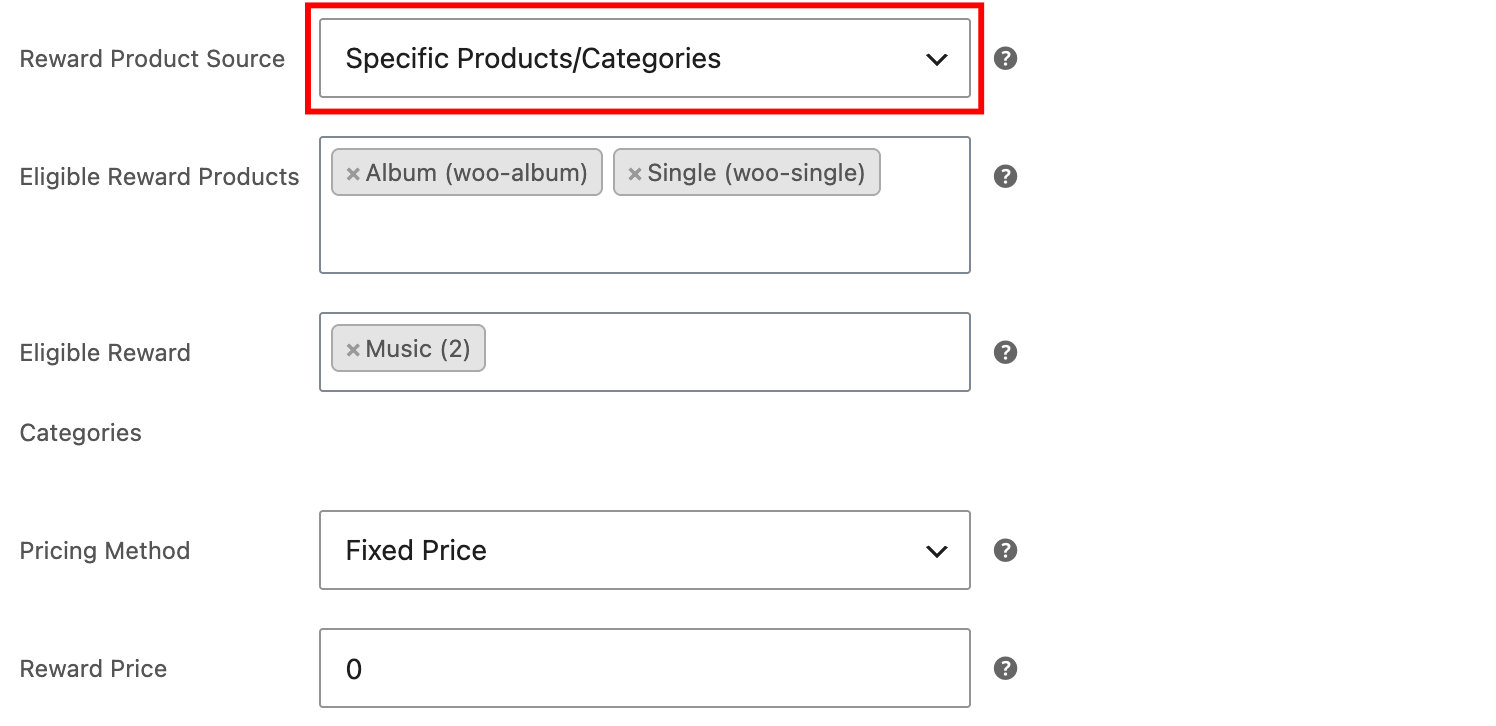View help icon beside Eligible Reward Categories

[1006, 352]
